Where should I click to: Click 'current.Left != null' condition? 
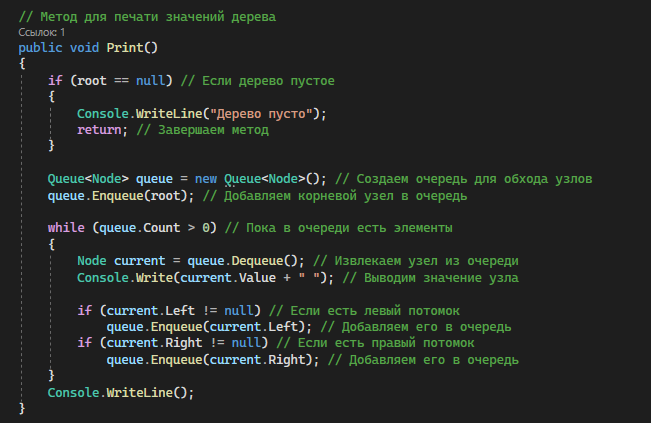(x=180, y=310)
